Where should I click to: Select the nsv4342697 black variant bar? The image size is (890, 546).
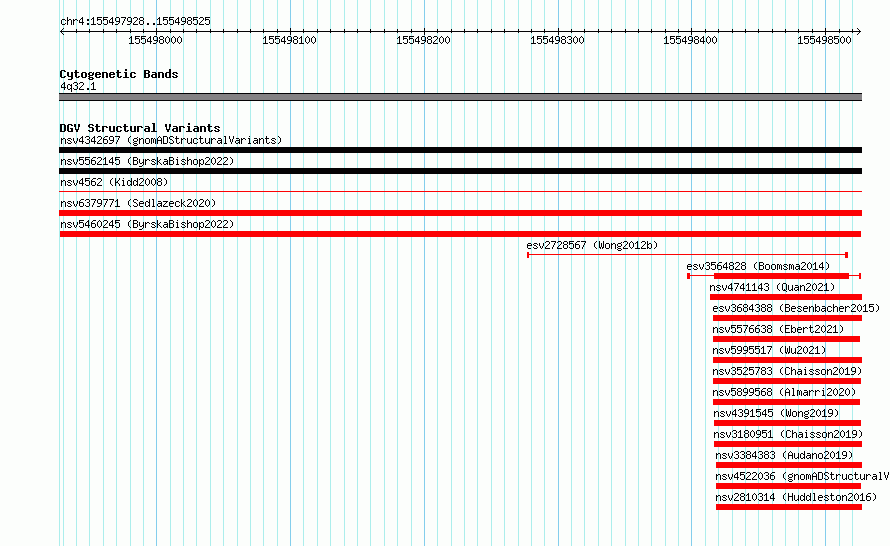[x=460, y=150]
